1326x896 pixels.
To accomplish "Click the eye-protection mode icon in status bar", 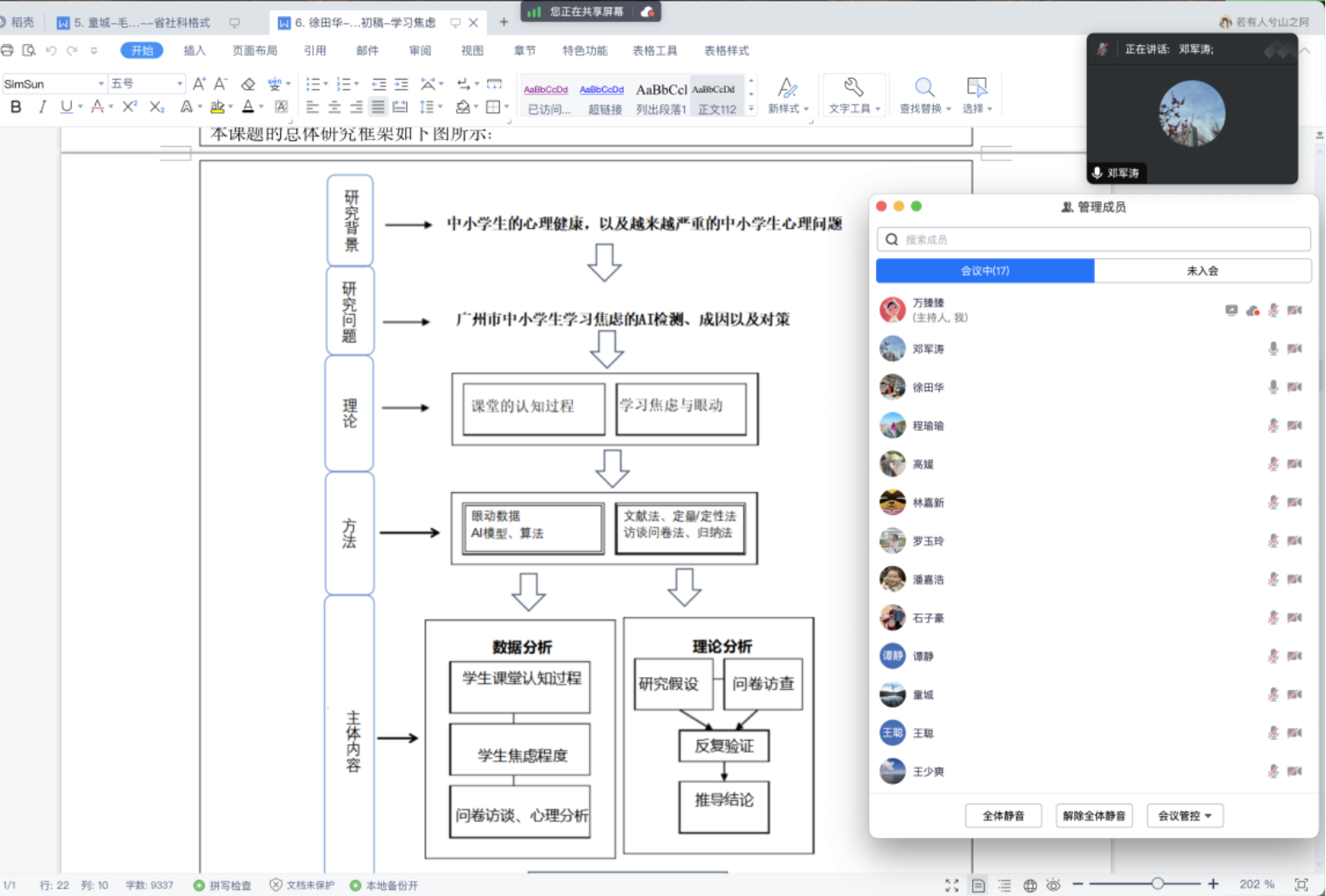I will coord(1053,885).
